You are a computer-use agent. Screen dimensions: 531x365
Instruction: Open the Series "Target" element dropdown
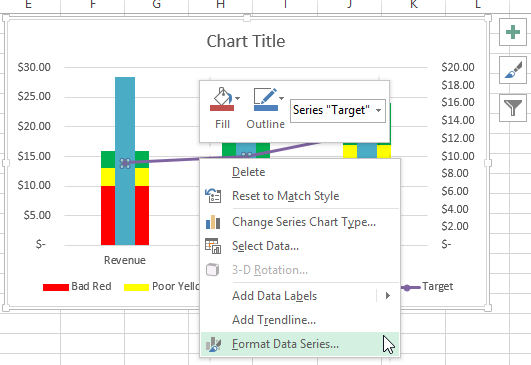(x=338, y=110)
